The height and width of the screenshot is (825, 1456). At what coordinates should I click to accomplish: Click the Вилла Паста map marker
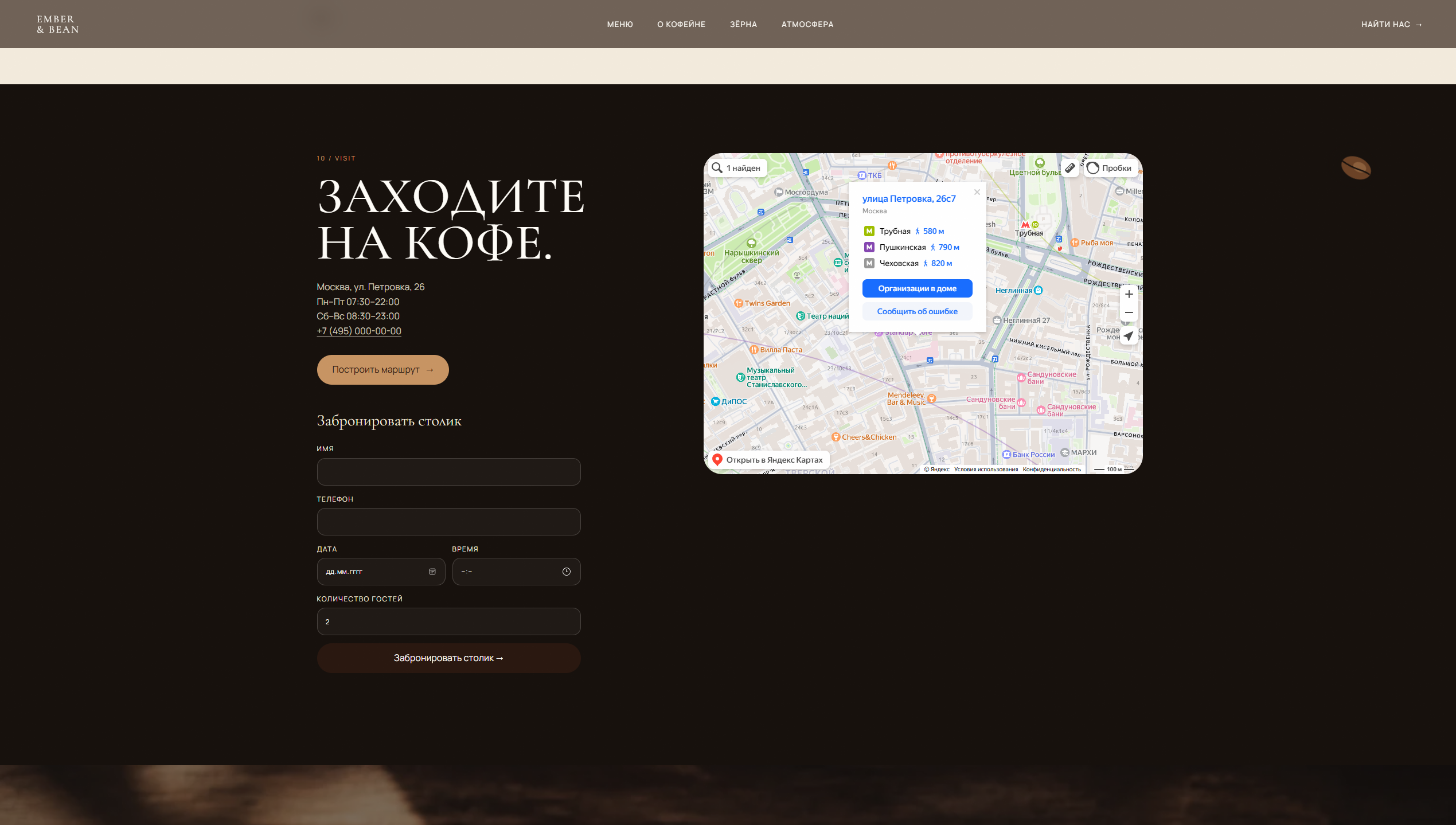point(754,350)
